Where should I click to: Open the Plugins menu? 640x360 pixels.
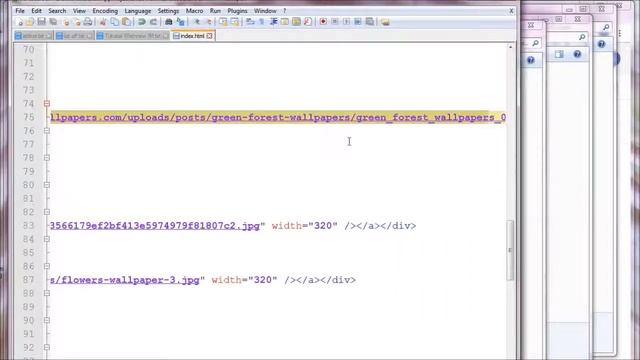tap(237, 11)
